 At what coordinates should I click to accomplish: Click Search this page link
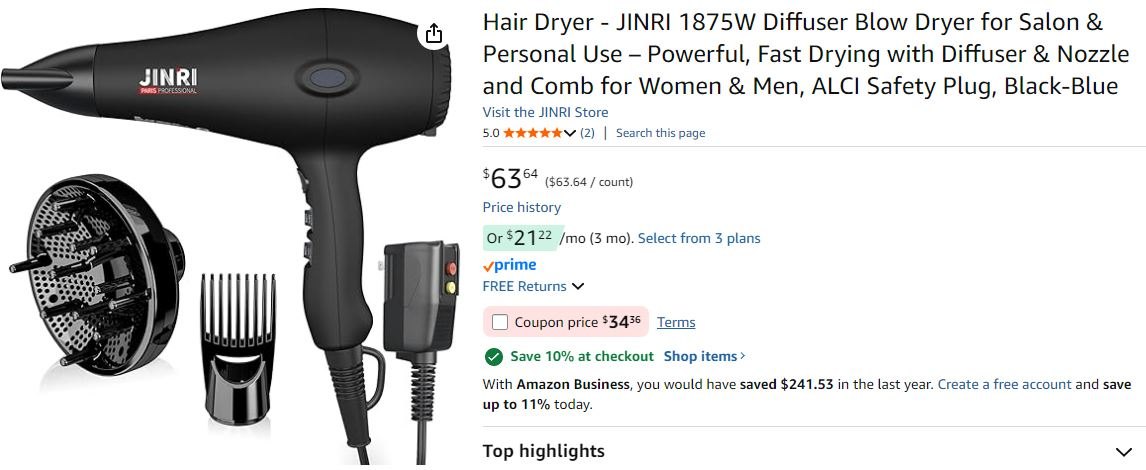(661, 133)
